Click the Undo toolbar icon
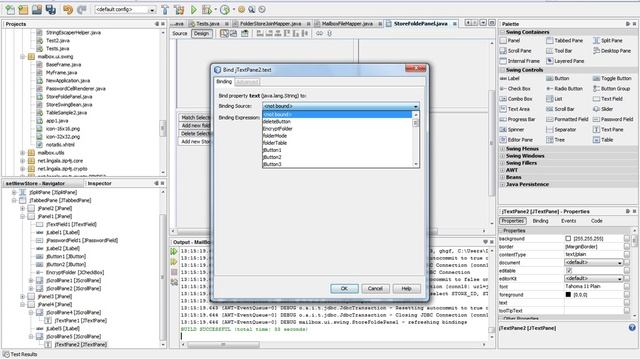The height and width of the screenshot is (360, 640). [68, 9]
